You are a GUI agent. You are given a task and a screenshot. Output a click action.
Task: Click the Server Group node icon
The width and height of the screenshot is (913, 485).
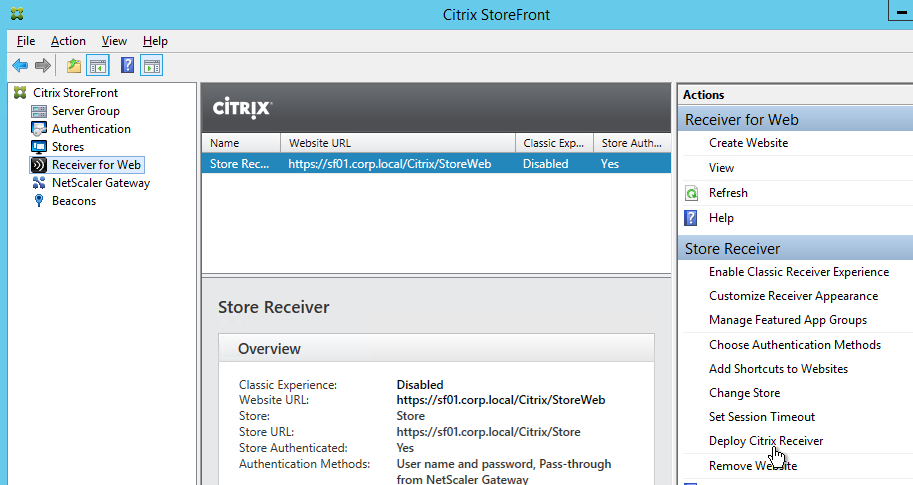(x=39, y=111)
